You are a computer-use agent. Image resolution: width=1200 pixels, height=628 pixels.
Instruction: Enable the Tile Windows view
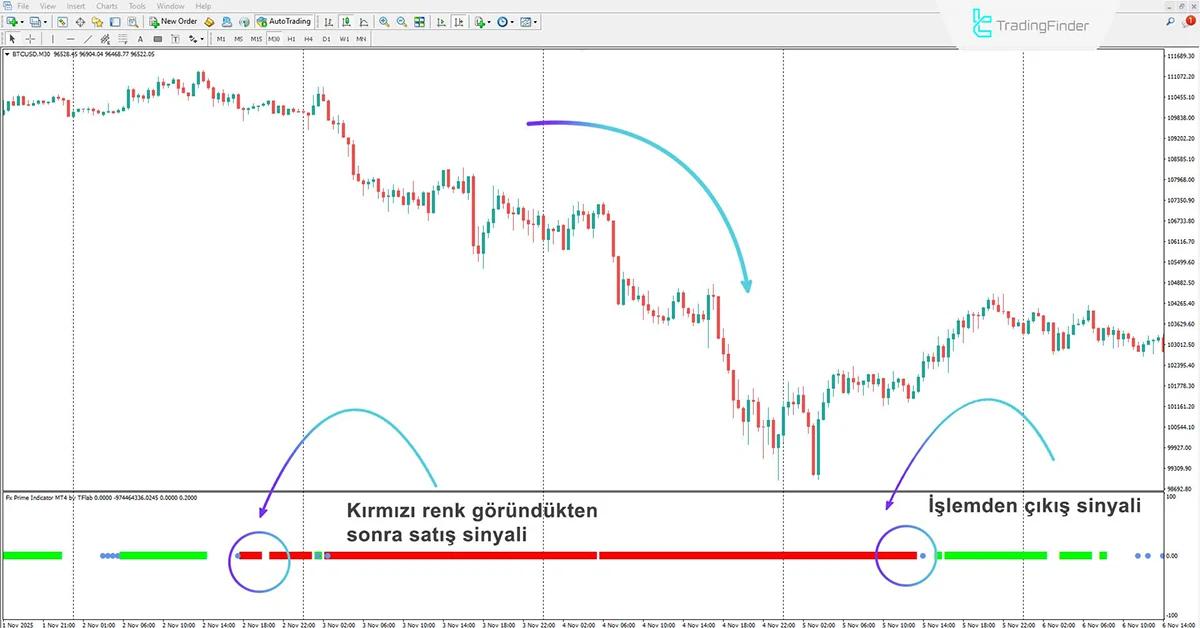coord(420,21)
